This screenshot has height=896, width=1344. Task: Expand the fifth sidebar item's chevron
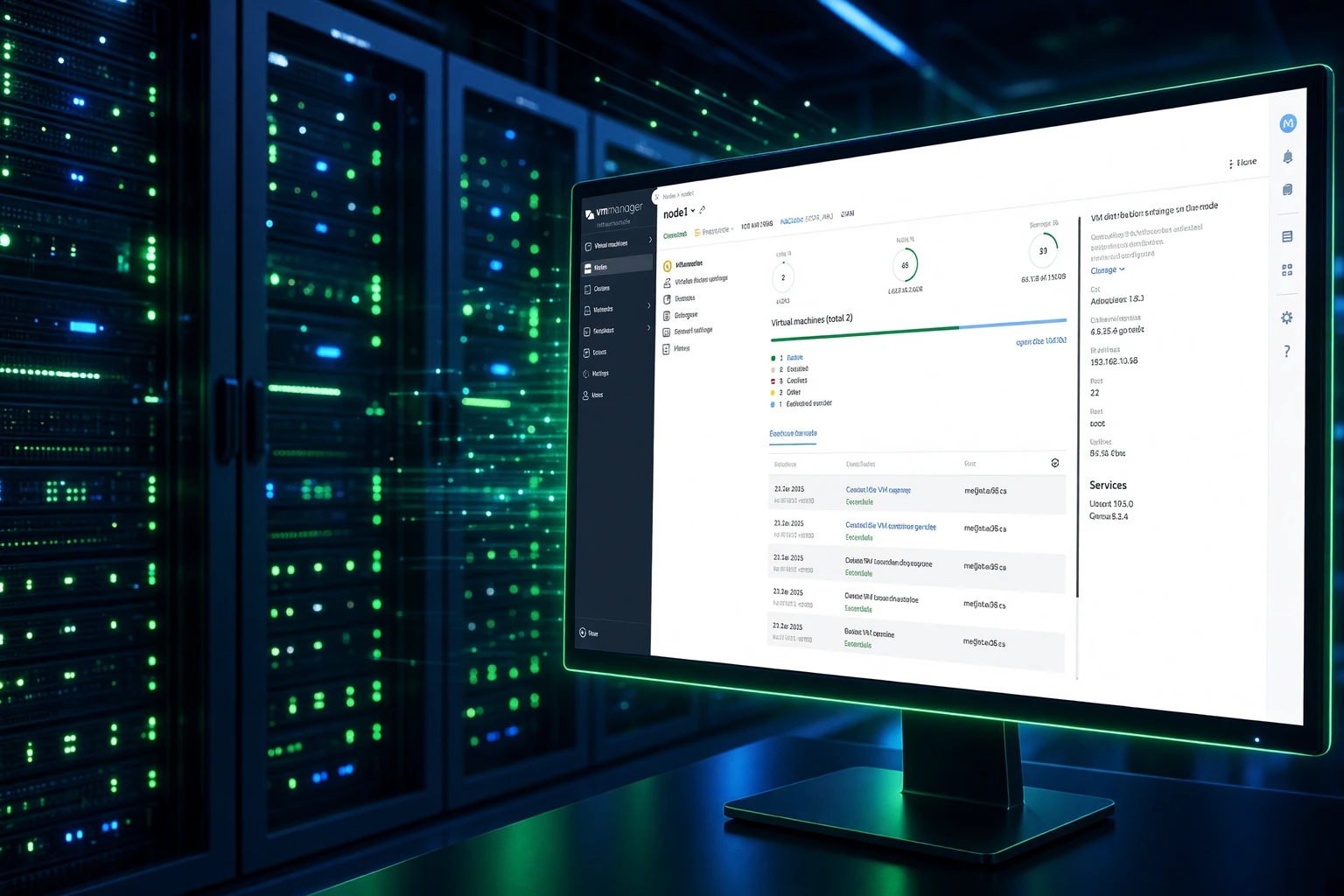point(649,327)
